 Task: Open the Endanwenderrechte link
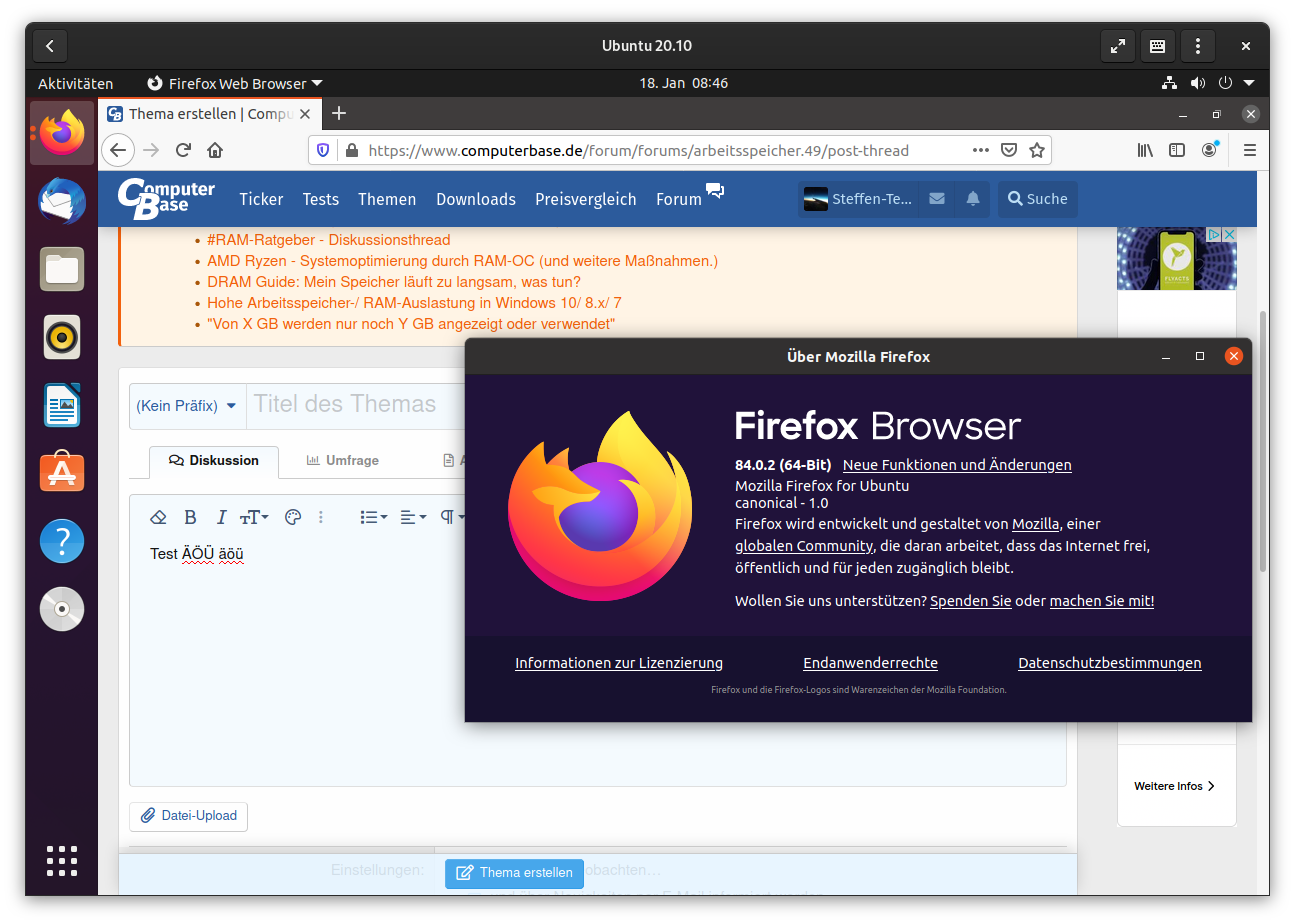[x=870, y=663]
